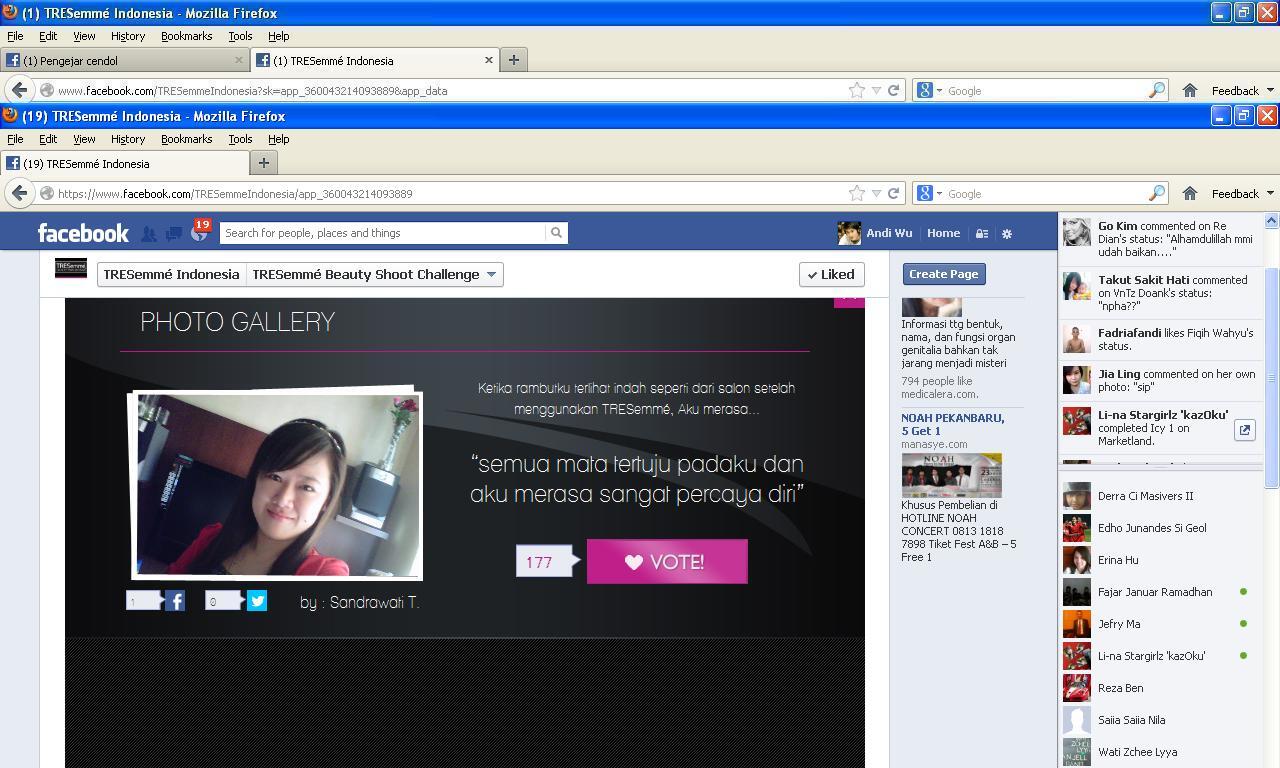This screenshot has width=1280, height=768.
Task: Open privacy shortcuts lock icon
Action: tap(982, 234)
